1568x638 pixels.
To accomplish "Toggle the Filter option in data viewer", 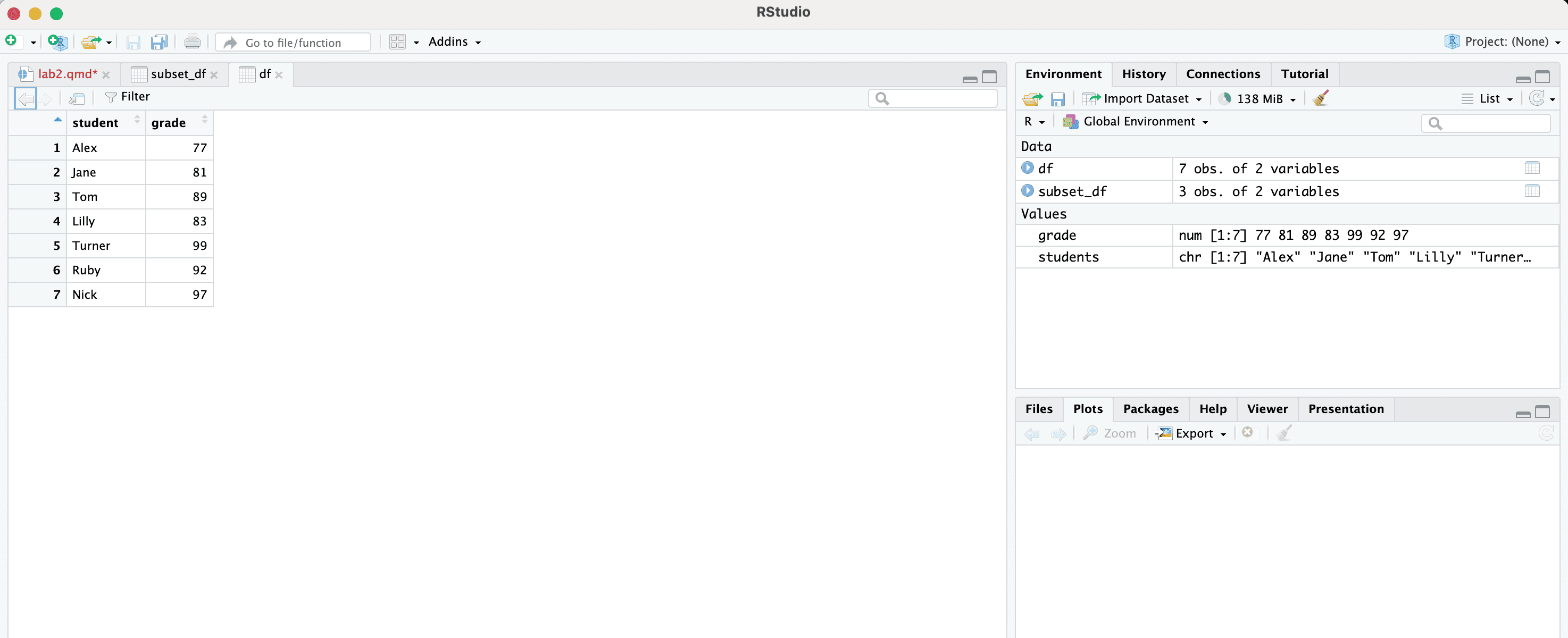I will tap(127, 97).
